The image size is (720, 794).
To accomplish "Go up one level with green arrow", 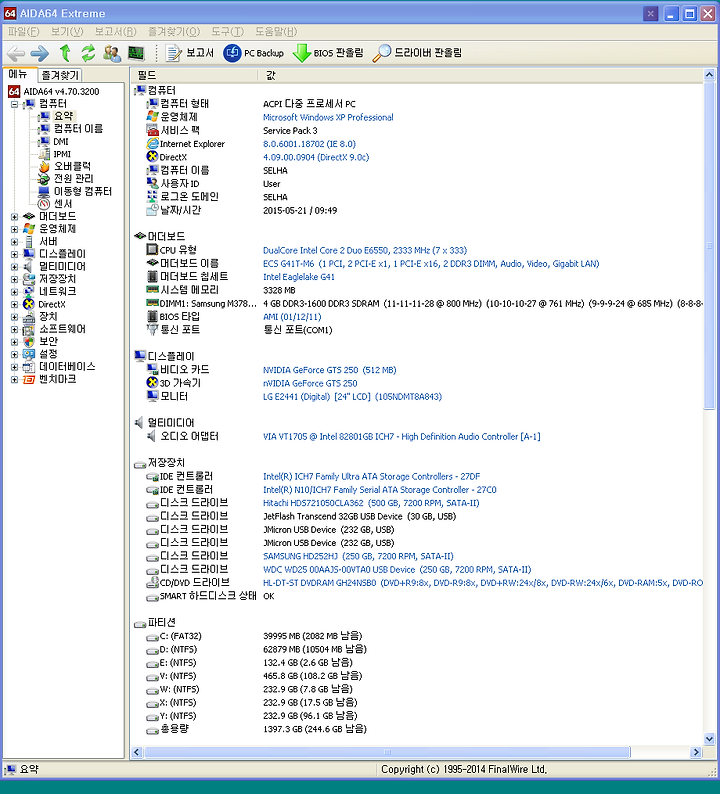I will point(65,53).
